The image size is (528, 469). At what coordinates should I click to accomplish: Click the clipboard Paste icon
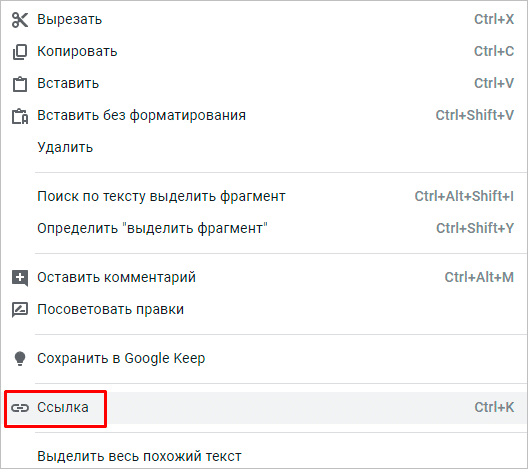[x=20, y=84]
